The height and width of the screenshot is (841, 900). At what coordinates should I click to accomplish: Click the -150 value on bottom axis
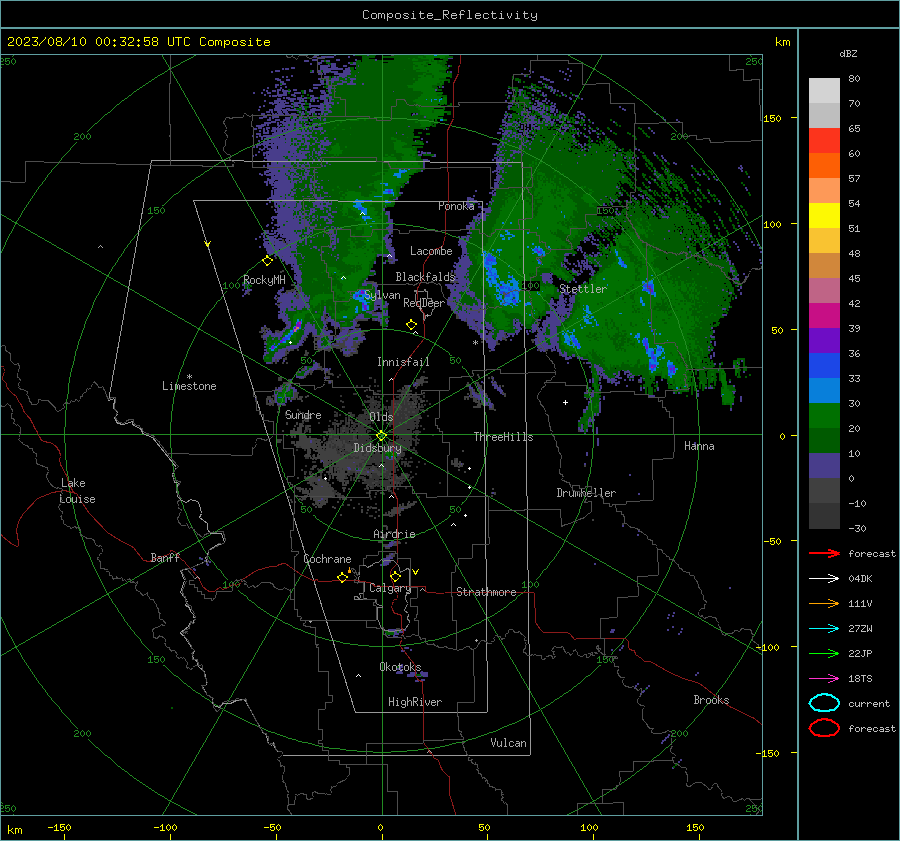(59, 827)
